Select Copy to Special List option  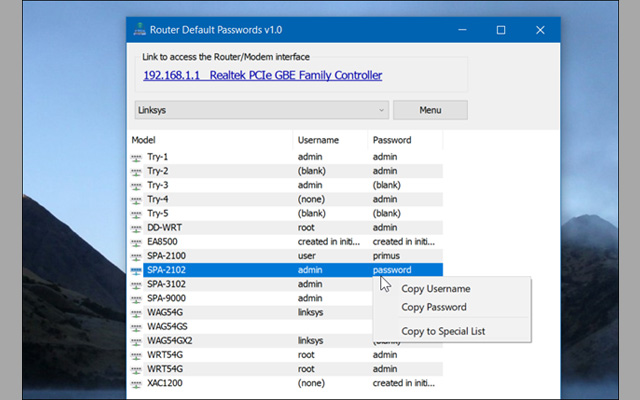click(443, 331)
